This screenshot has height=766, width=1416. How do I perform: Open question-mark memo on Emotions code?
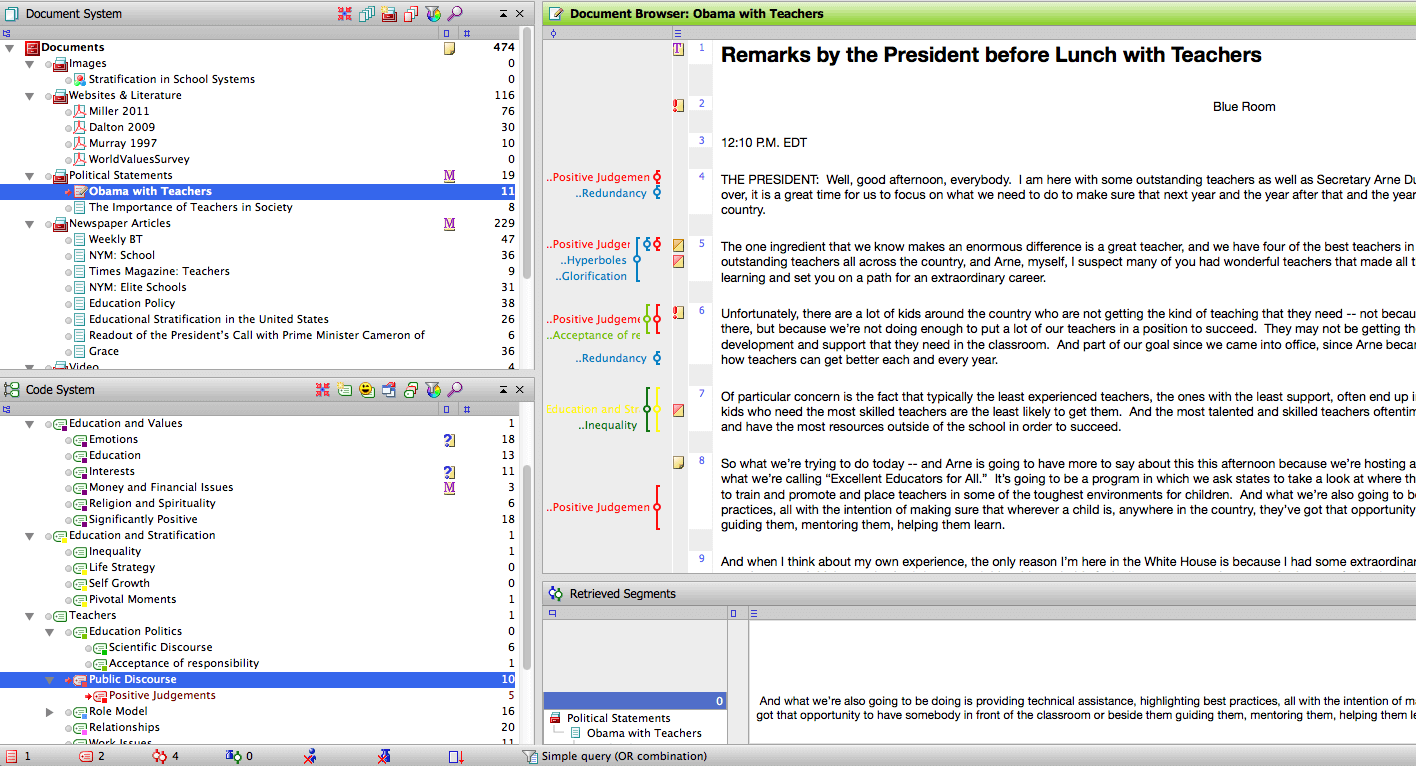coord(449,439)
